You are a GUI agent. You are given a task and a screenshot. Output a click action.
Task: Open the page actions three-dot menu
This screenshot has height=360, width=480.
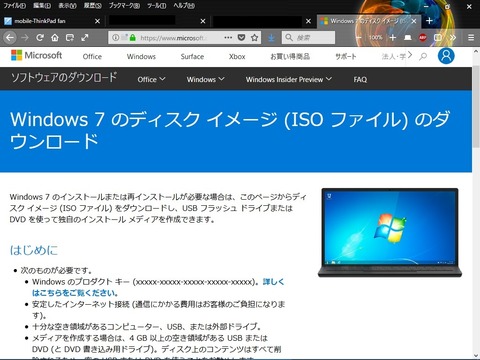coord(228,38)
